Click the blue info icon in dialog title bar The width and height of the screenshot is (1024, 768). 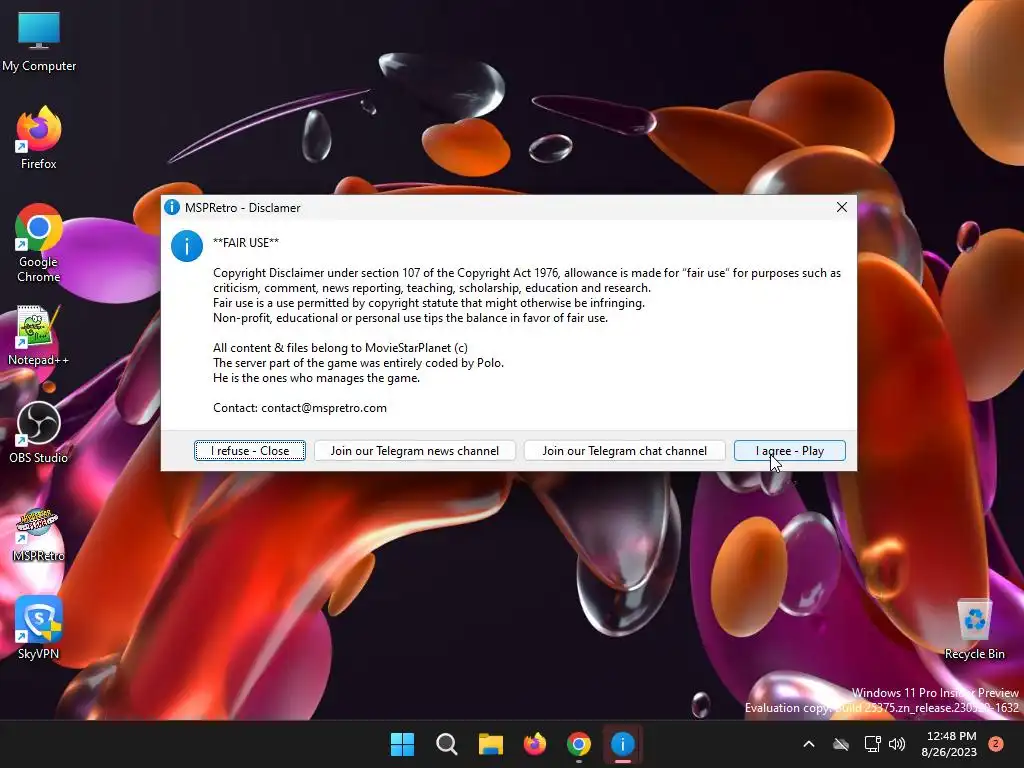(172, 207)
